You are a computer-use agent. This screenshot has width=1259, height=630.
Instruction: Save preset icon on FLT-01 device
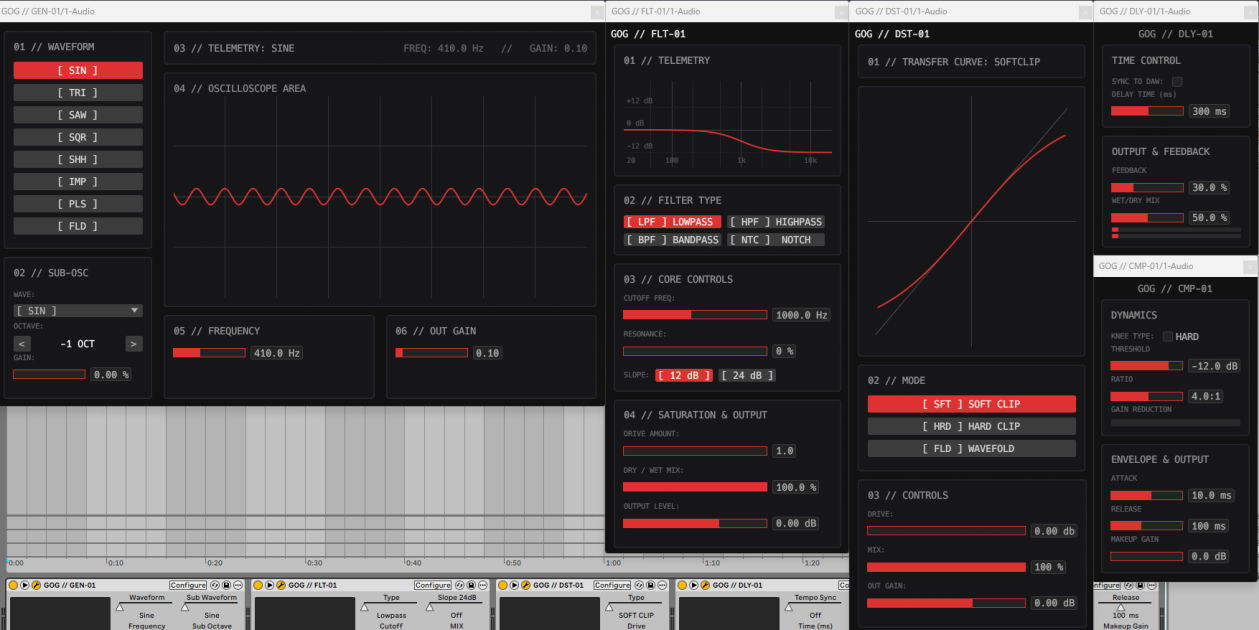pyautogui.click(x=471, y=585)
